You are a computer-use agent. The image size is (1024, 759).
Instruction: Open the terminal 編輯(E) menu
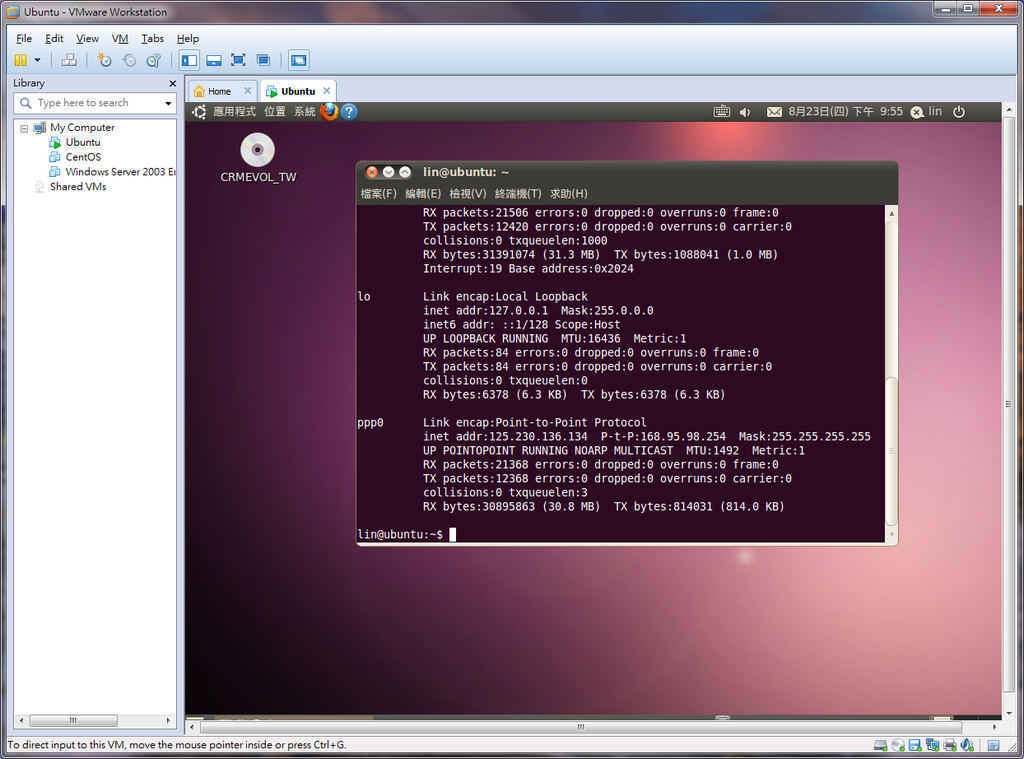pyautogui.click(x=423, y=194)
